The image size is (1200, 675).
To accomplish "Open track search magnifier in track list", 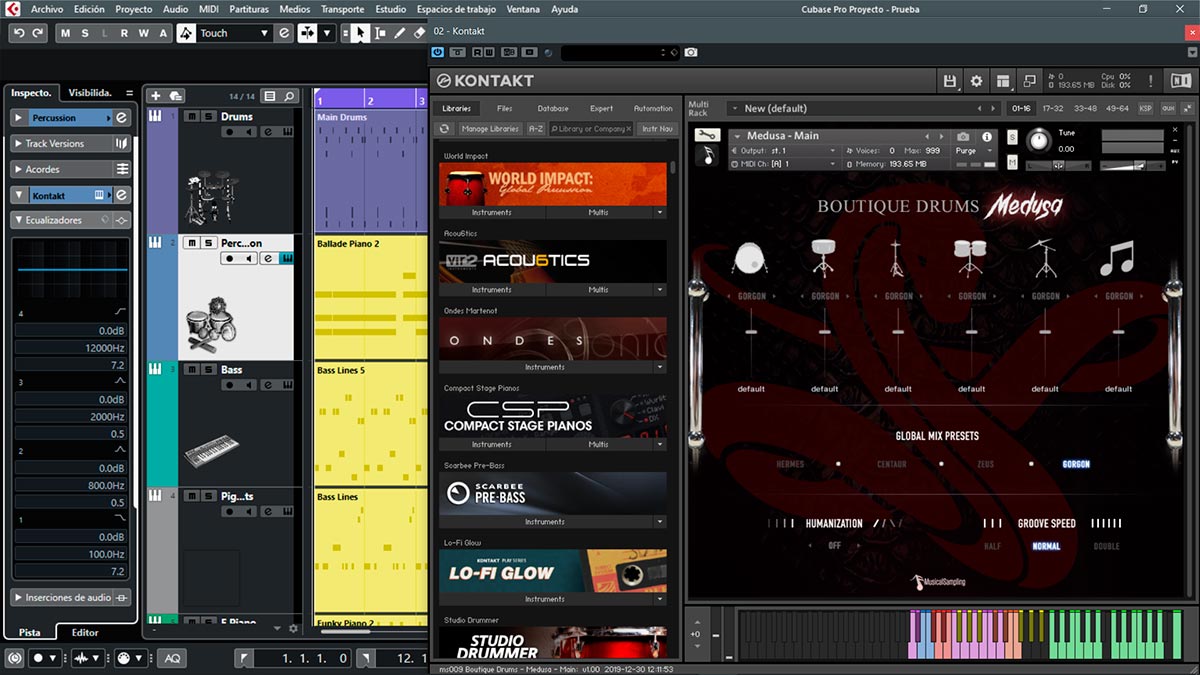I will pyautogui.click(x=289, y=96).
